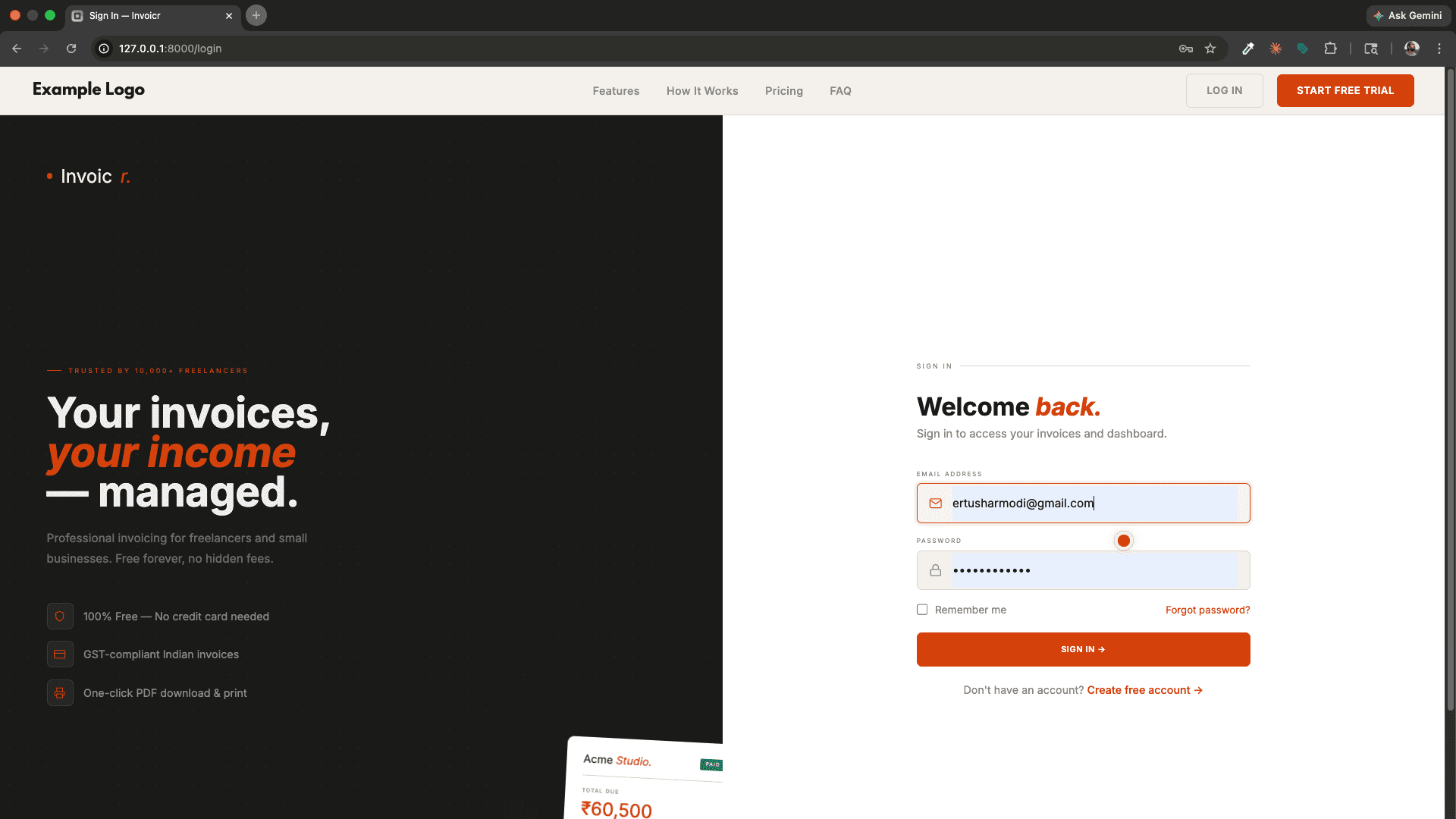Click Create free account link
This screenshot has height=819, width=1456.
[1144, 690]
